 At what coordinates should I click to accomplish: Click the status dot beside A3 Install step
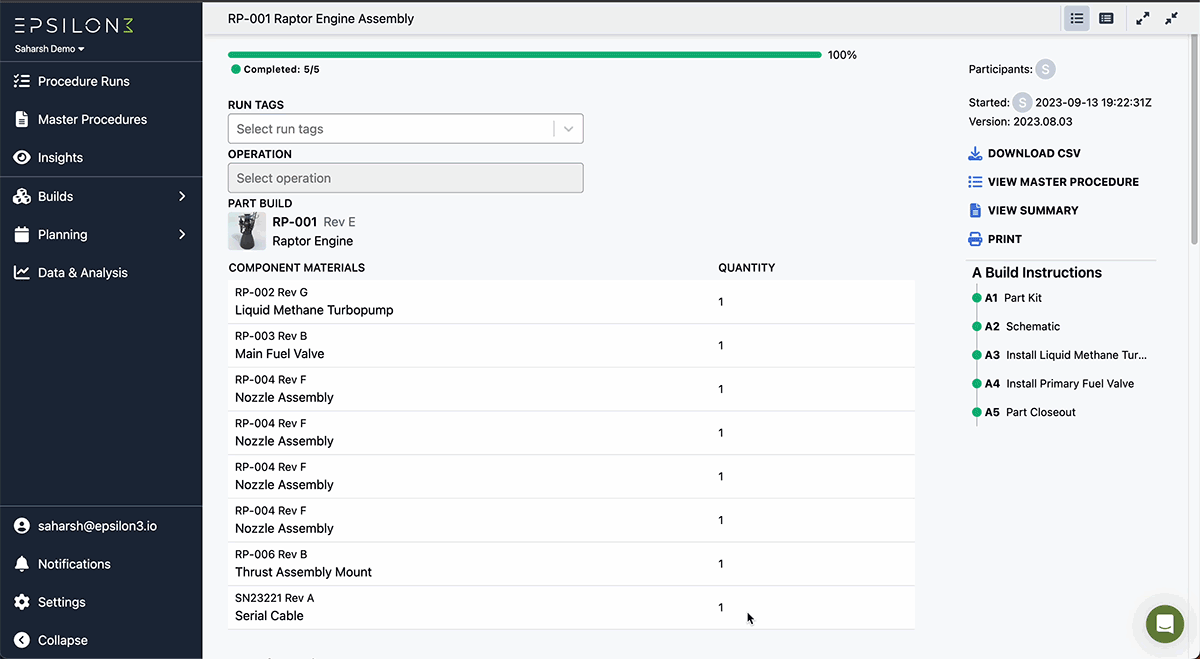[x=976, y=354]
